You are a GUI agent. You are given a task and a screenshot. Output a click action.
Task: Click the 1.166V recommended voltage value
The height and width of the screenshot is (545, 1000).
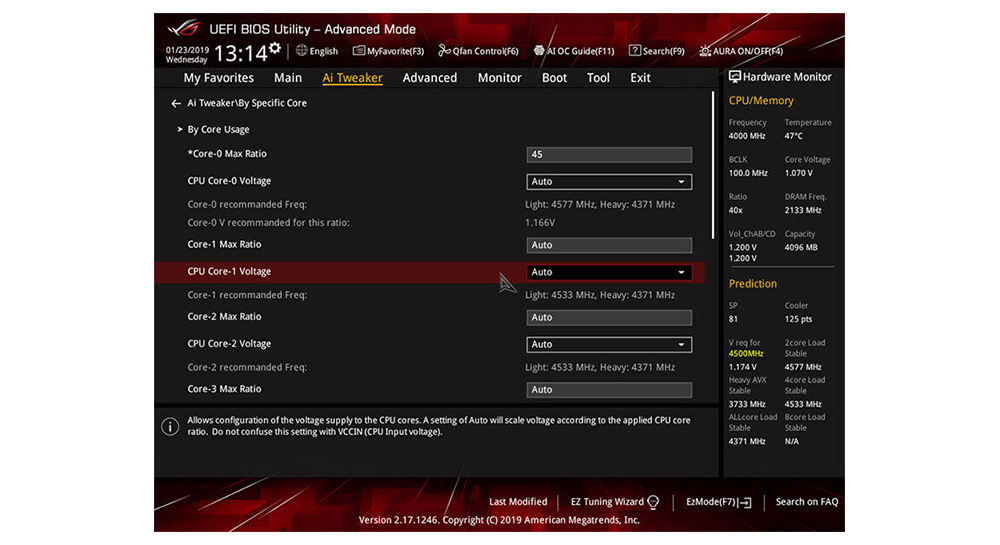[x=540, y=223]
